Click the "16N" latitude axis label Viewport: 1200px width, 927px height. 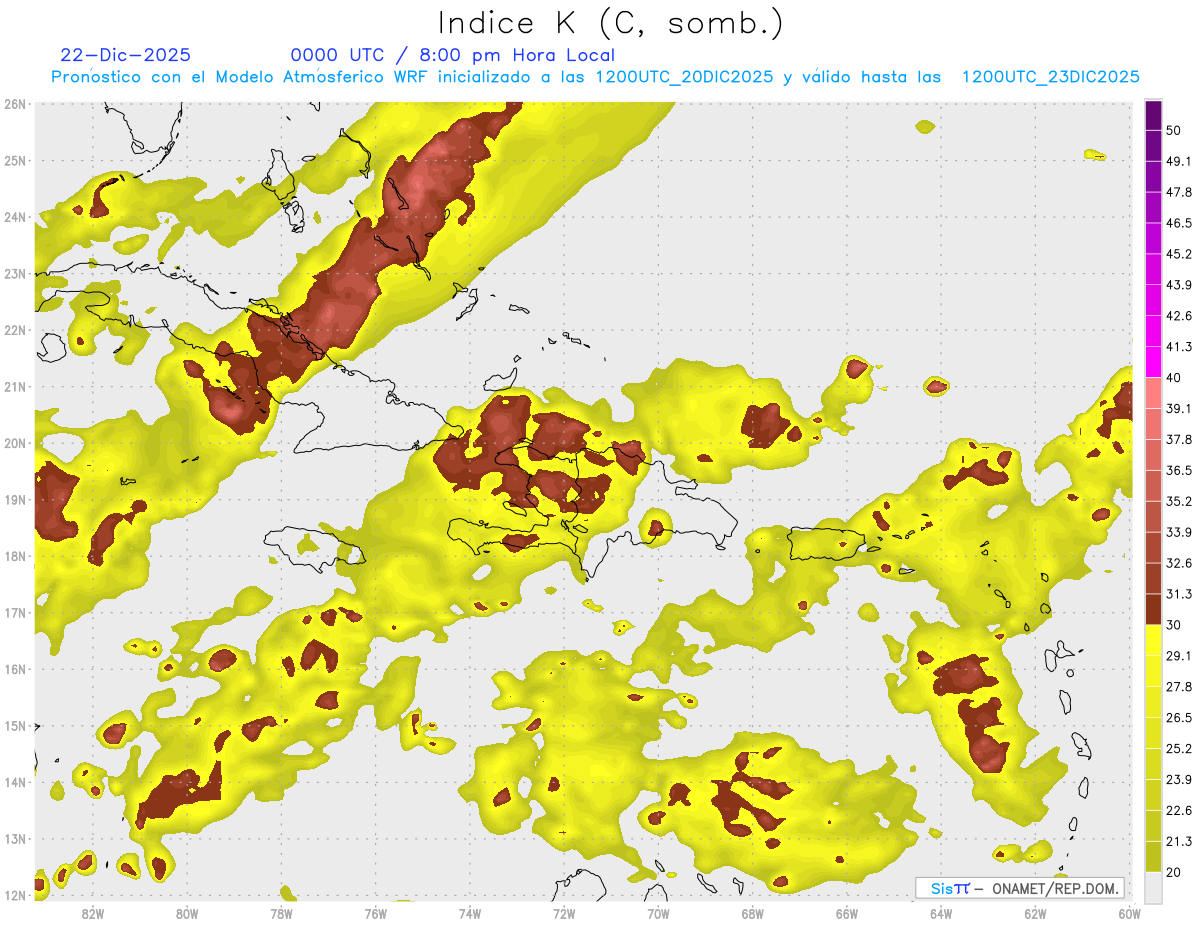click(x=15, y=669)
